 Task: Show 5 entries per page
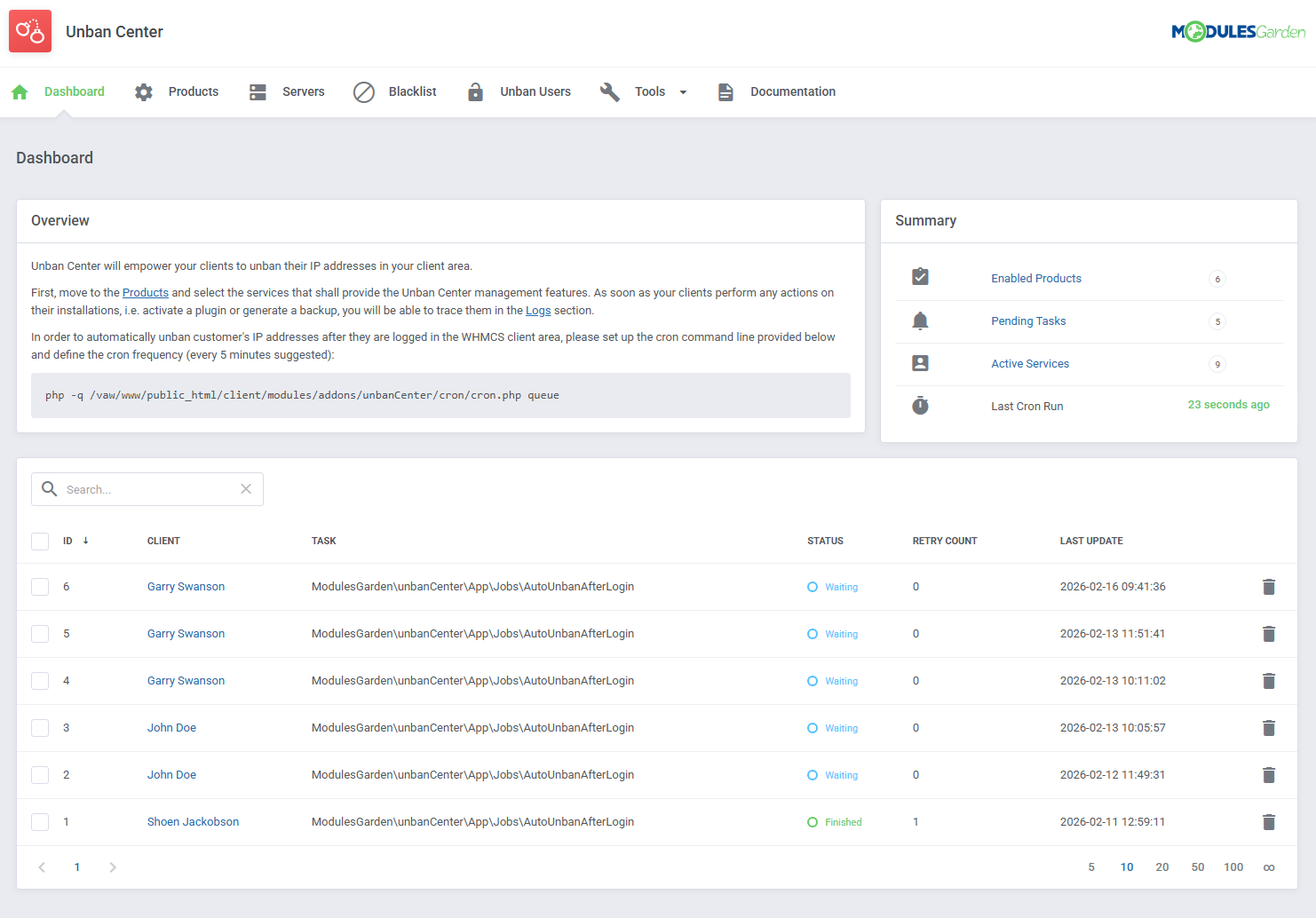click(x=1091, y=867)
